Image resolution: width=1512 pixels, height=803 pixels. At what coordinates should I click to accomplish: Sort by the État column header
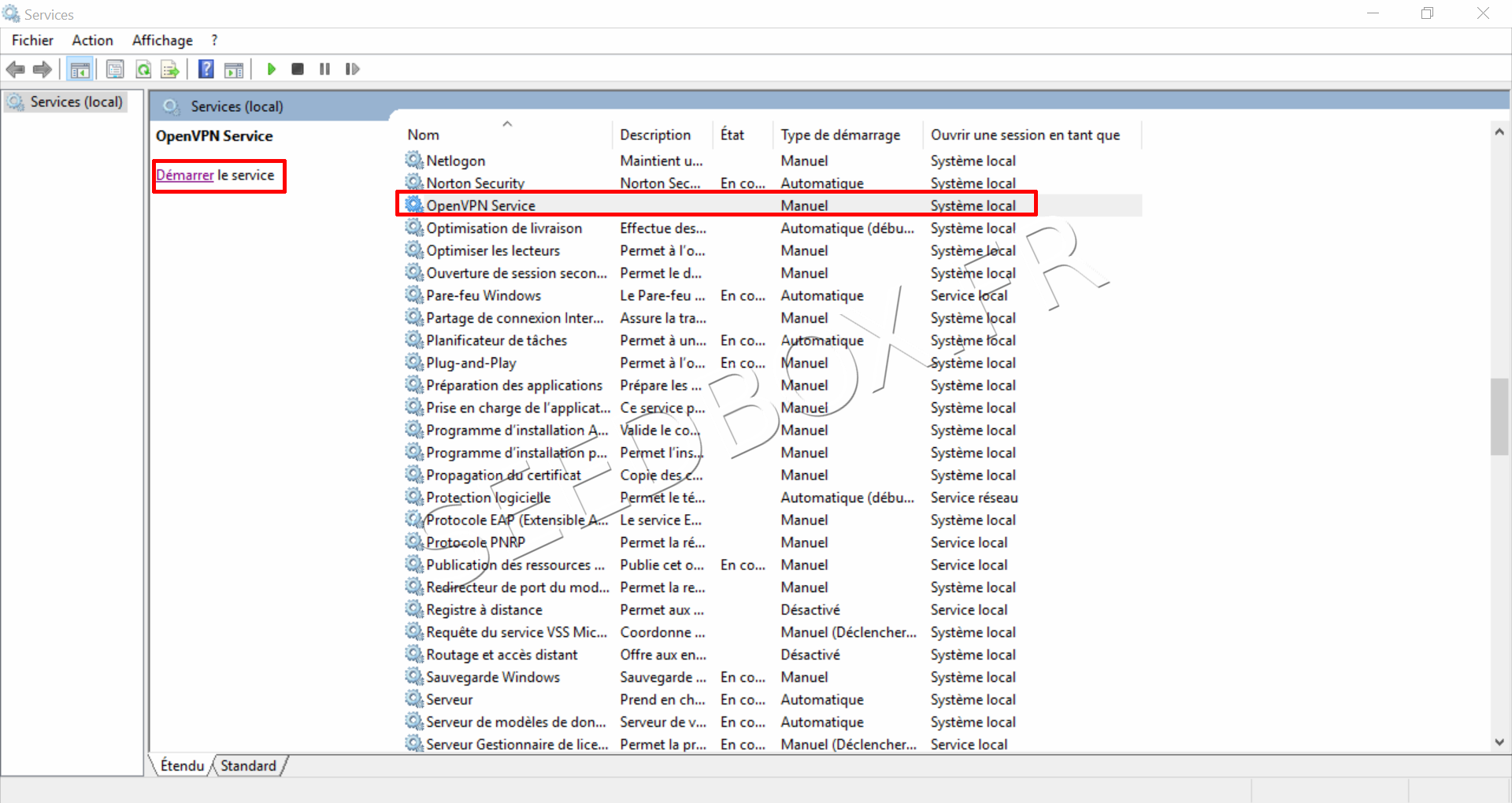point(732,135)
